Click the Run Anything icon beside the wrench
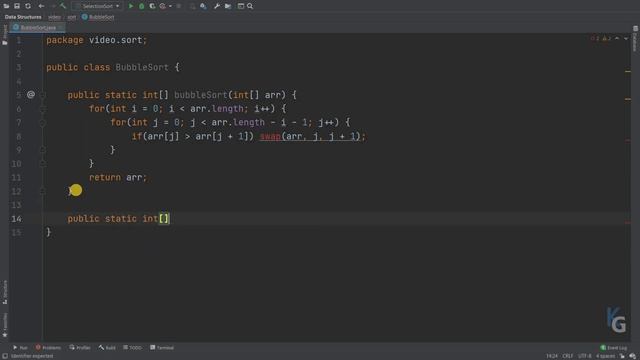640x360 pixels. pyautogui.click(x=203, y=6)
